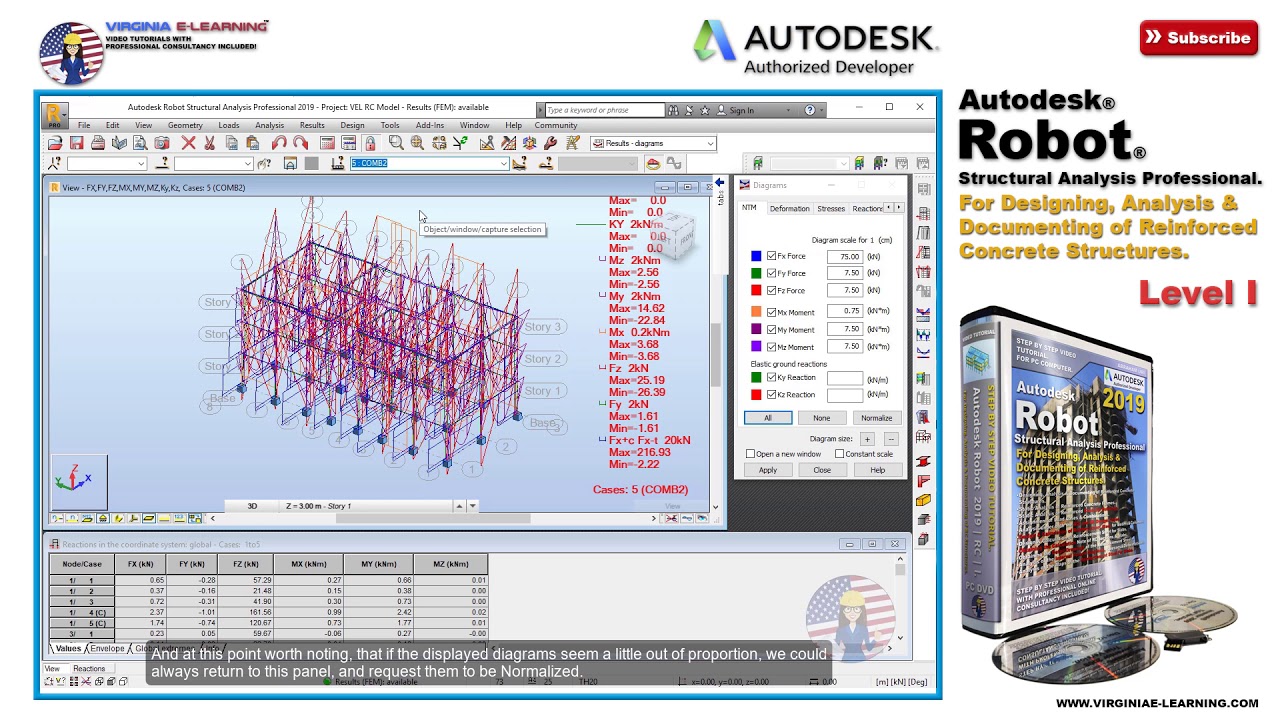Click the Redo arrow icon
Image resolution: width=1280 pixels, height=720 pixels.
coord(300,143)
